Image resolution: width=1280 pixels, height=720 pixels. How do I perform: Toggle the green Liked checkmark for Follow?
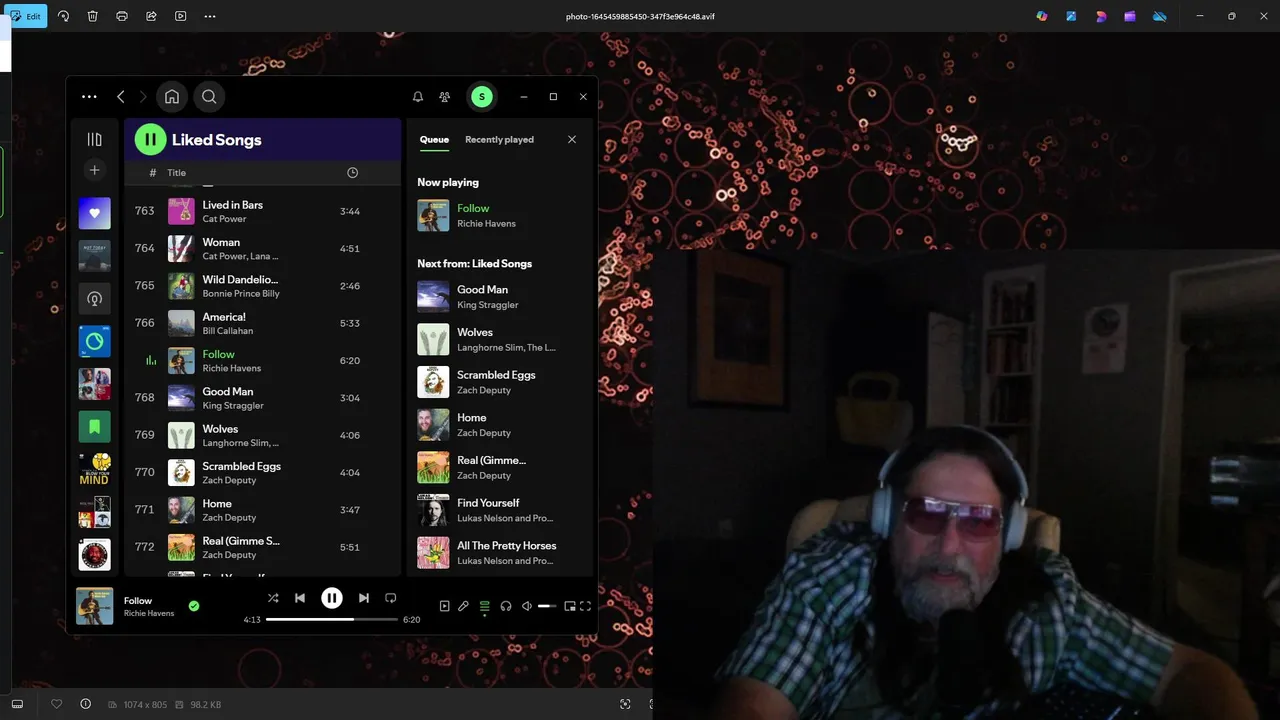click(194, 606)
